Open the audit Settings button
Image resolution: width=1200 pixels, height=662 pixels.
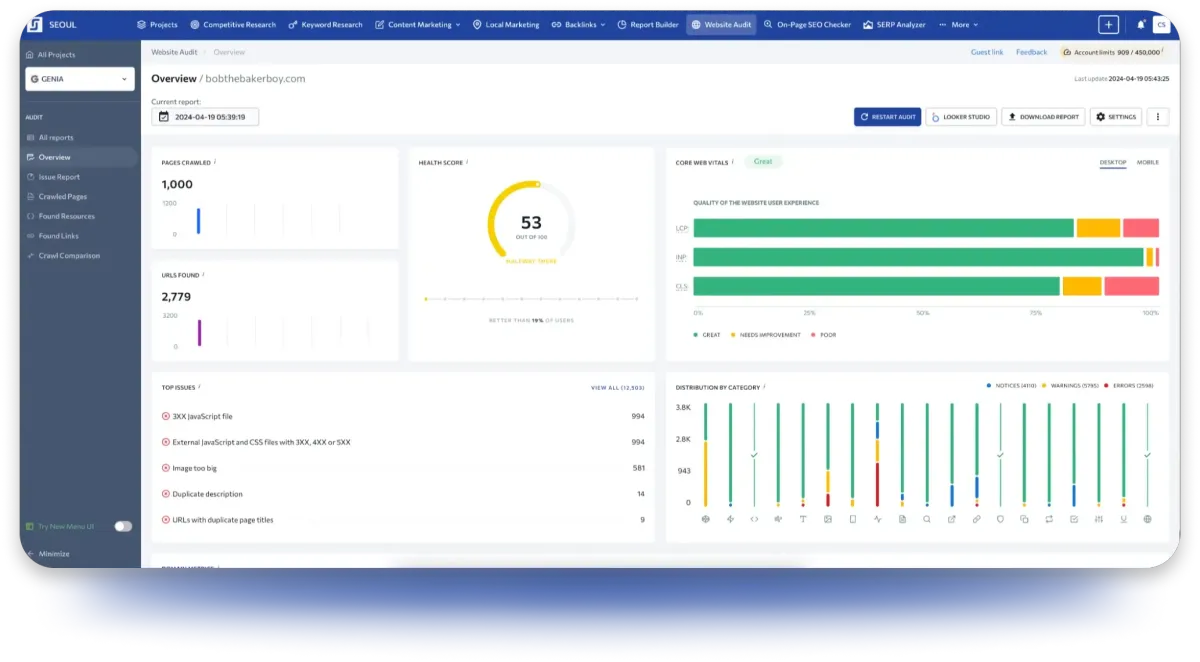1116,117
